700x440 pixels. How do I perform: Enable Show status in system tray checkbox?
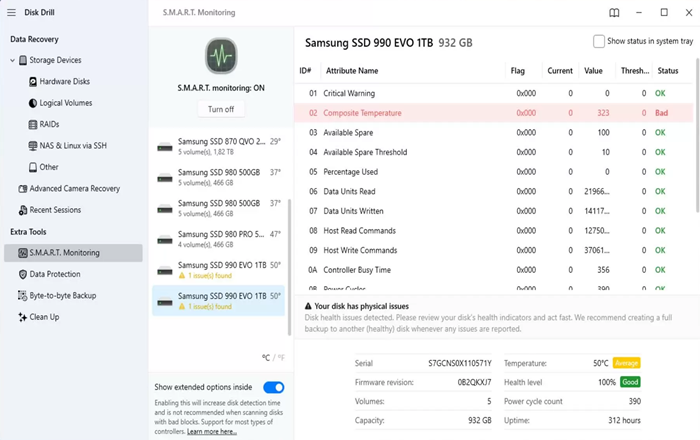pos(599,41)
